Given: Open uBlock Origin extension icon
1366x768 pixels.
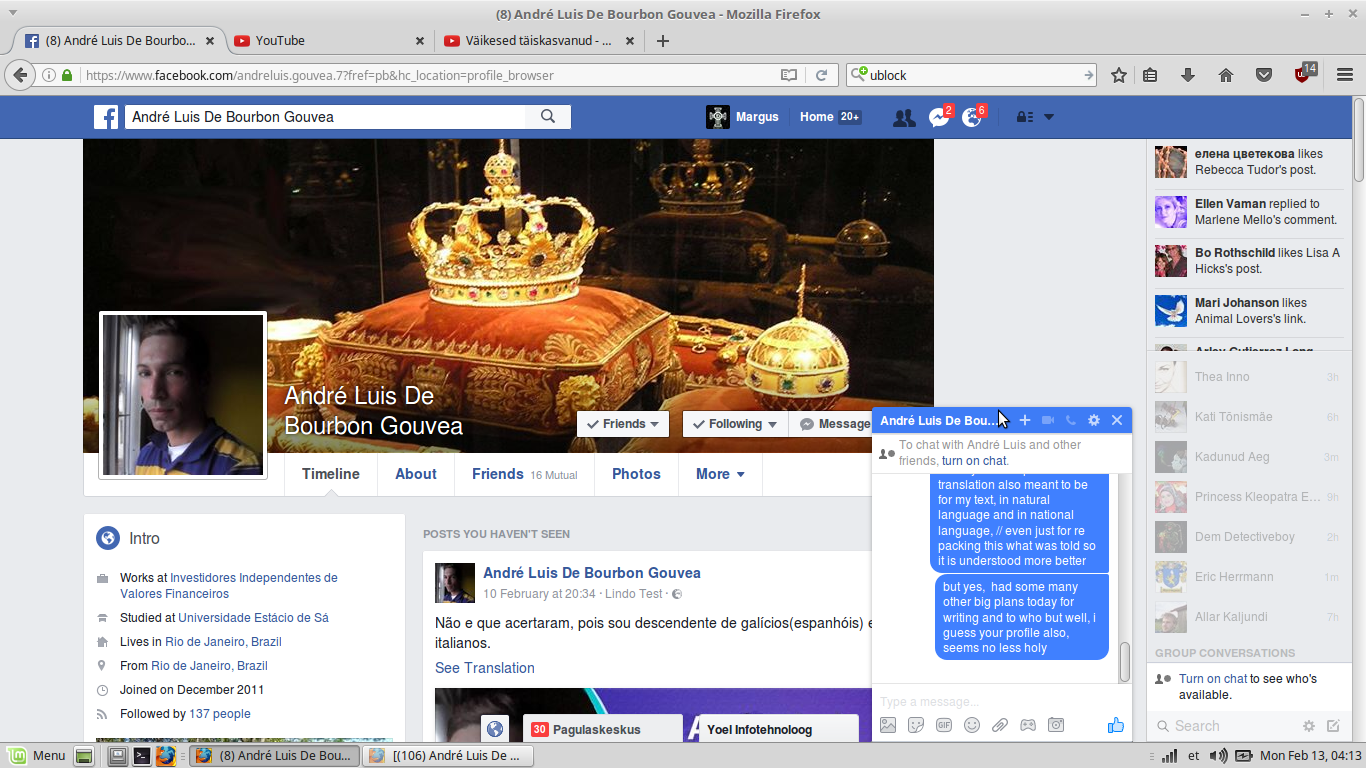Looking at the screenshot, I should 1303,74.
